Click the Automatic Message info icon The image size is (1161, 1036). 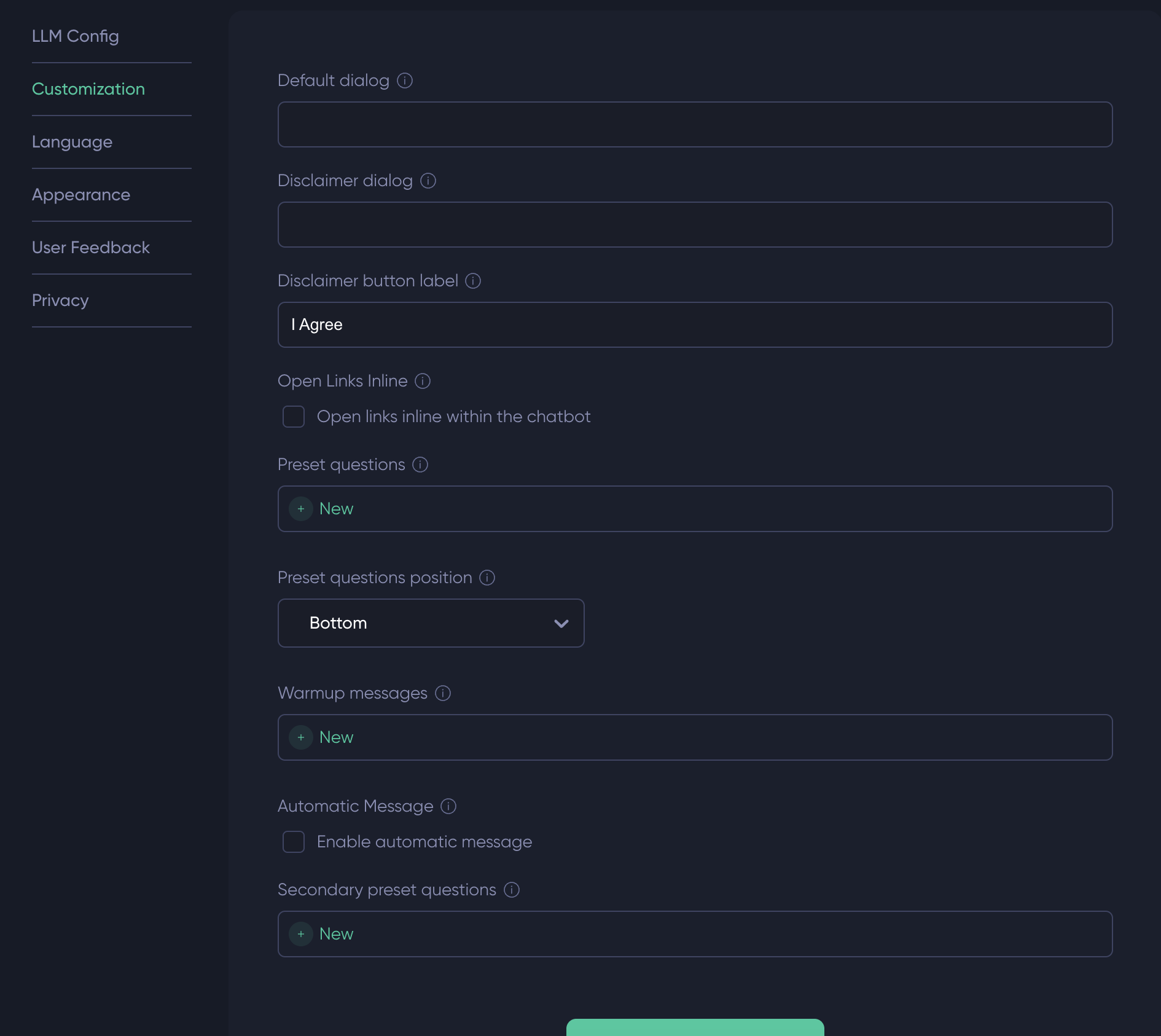[x=448, y=806]
